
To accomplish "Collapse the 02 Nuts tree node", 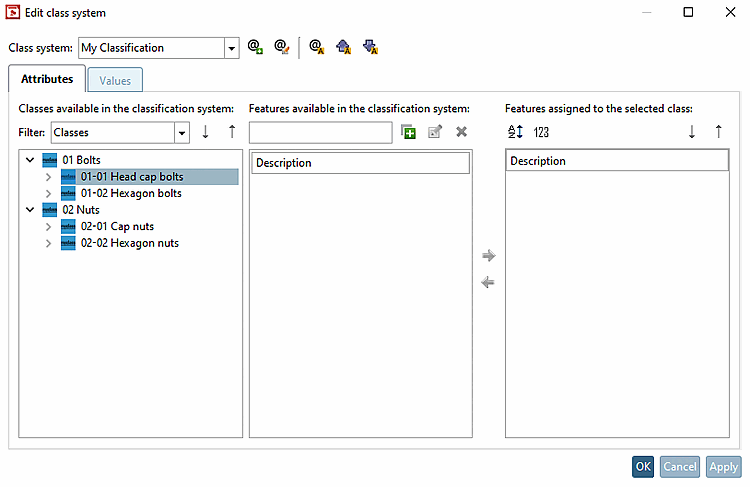I will click(30, 210).
